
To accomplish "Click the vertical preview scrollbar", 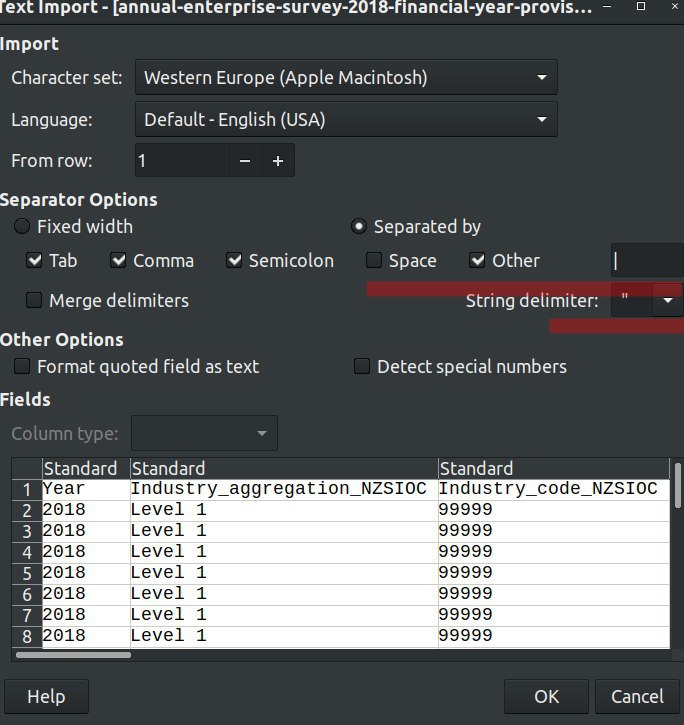I will click(x=678, y=485).
